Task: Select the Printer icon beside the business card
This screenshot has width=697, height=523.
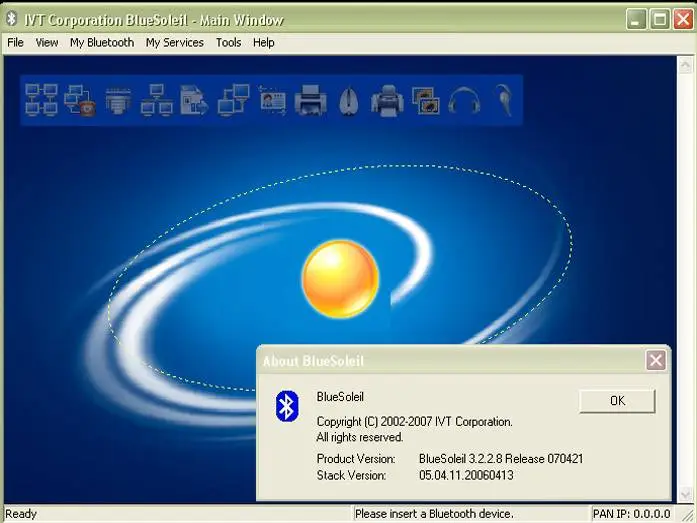Action: [x=310, y=100]
